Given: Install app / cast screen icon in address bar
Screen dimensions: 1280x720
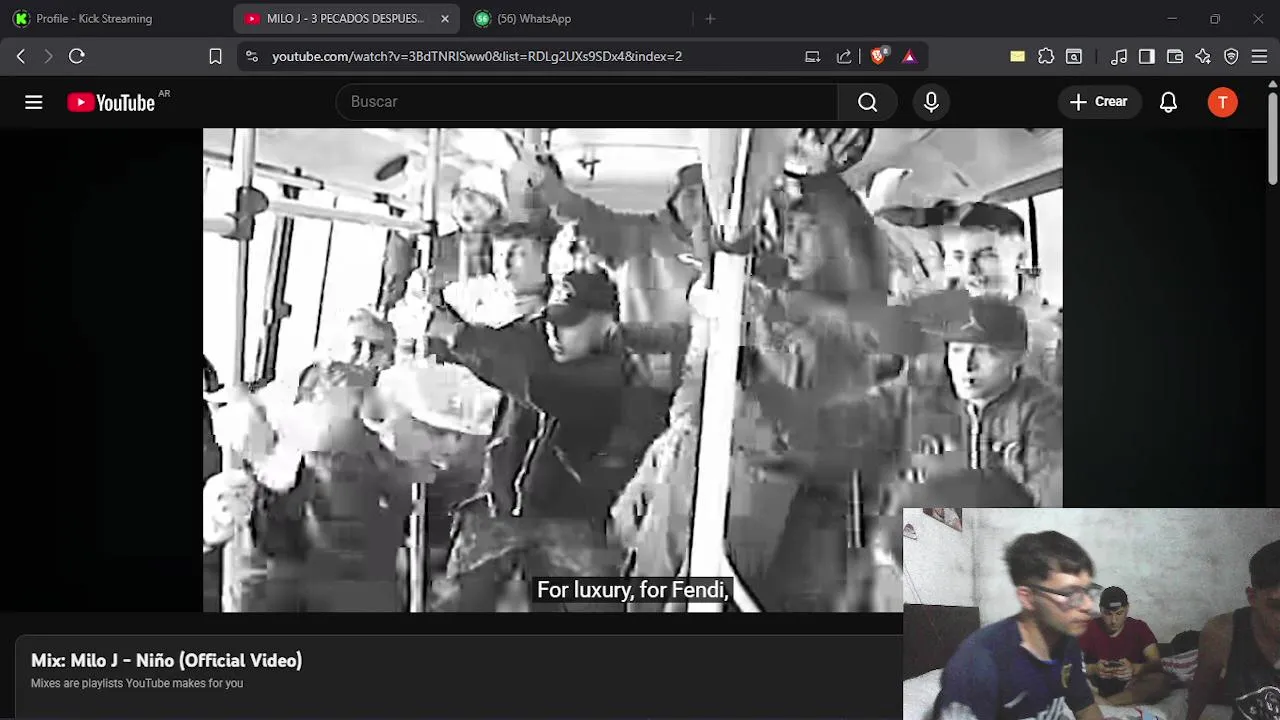Looking at the screenshot, I should tap(813, 56).
